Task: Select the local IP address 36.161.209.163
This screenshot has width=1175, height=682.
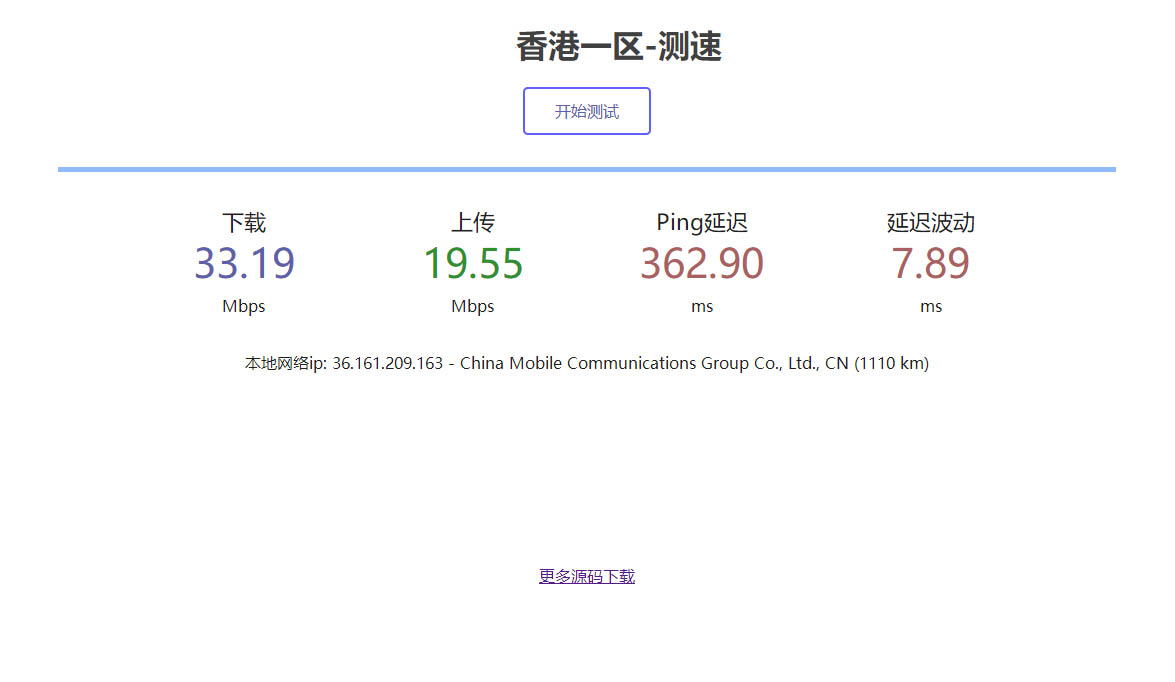Action: 388,363
